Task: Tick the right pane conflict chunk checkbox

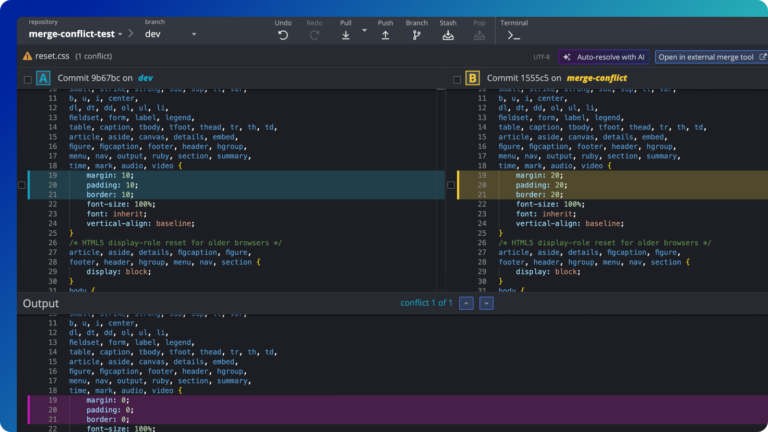Action: click(450, 185)
